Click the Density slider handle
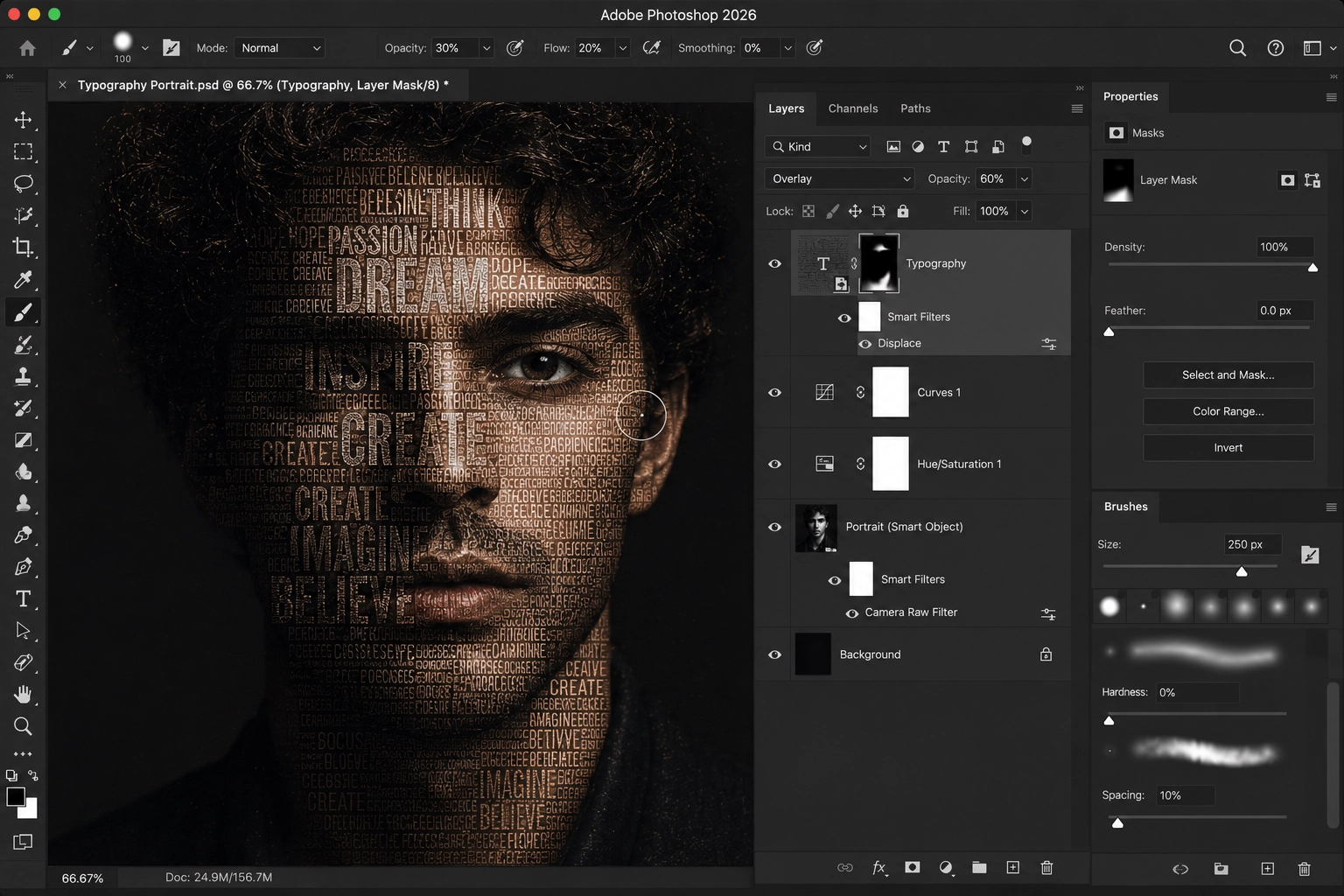The height and width of the screenshot is (896, 1344). [1312, 268]
